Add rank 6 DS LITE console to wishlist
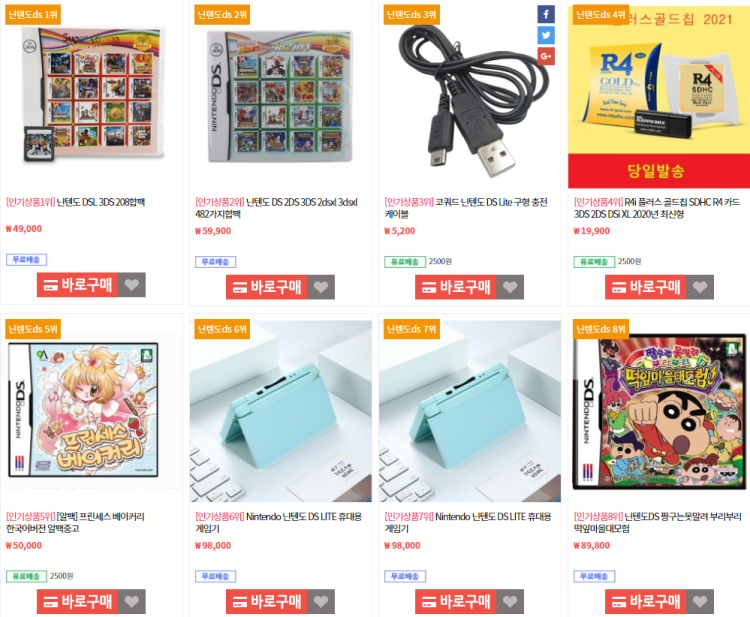Viewport: 750px width, 617px height. tap(321, 602)
